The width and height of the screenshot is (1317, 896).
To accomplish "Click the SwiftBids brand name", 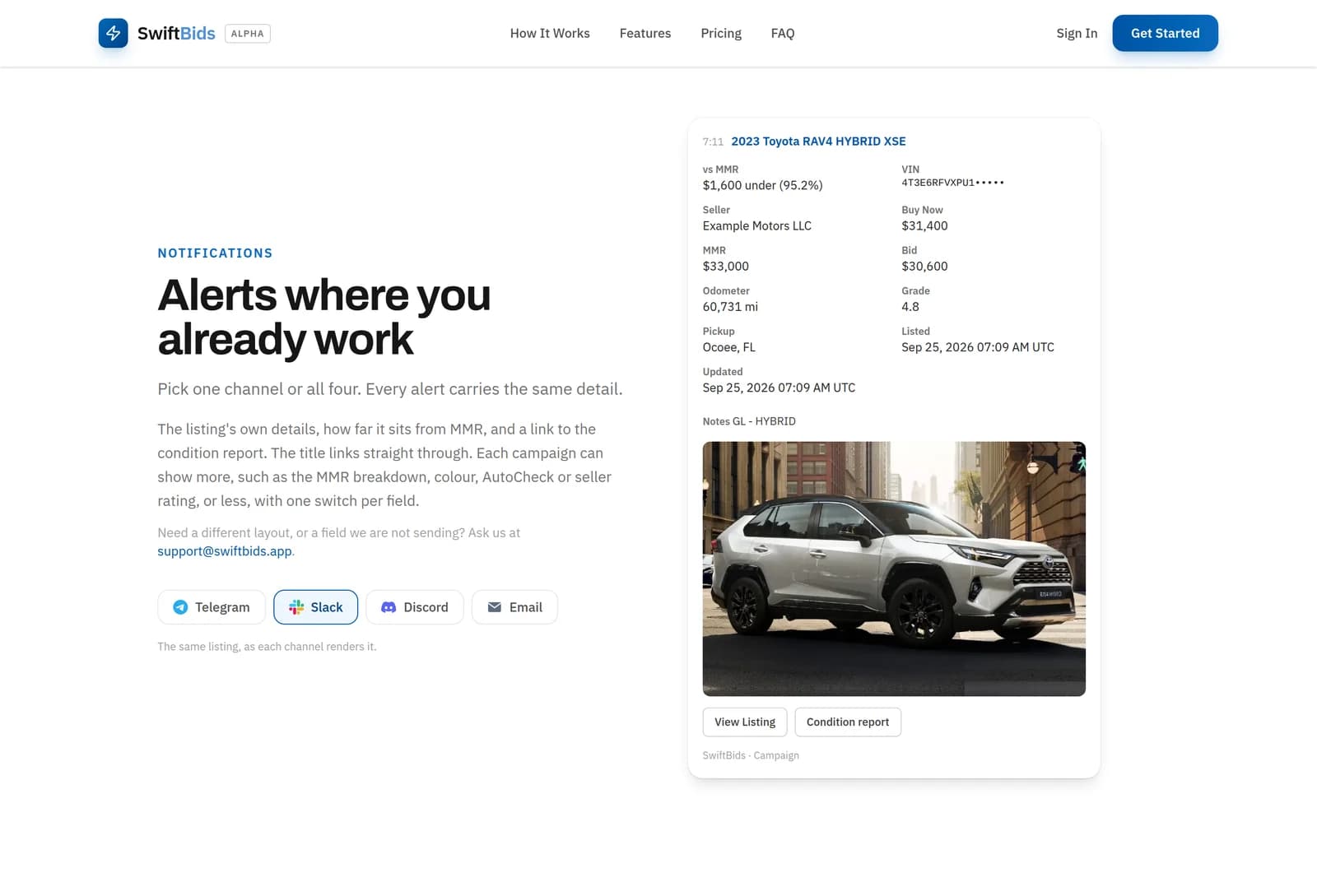I will (176, 33).
